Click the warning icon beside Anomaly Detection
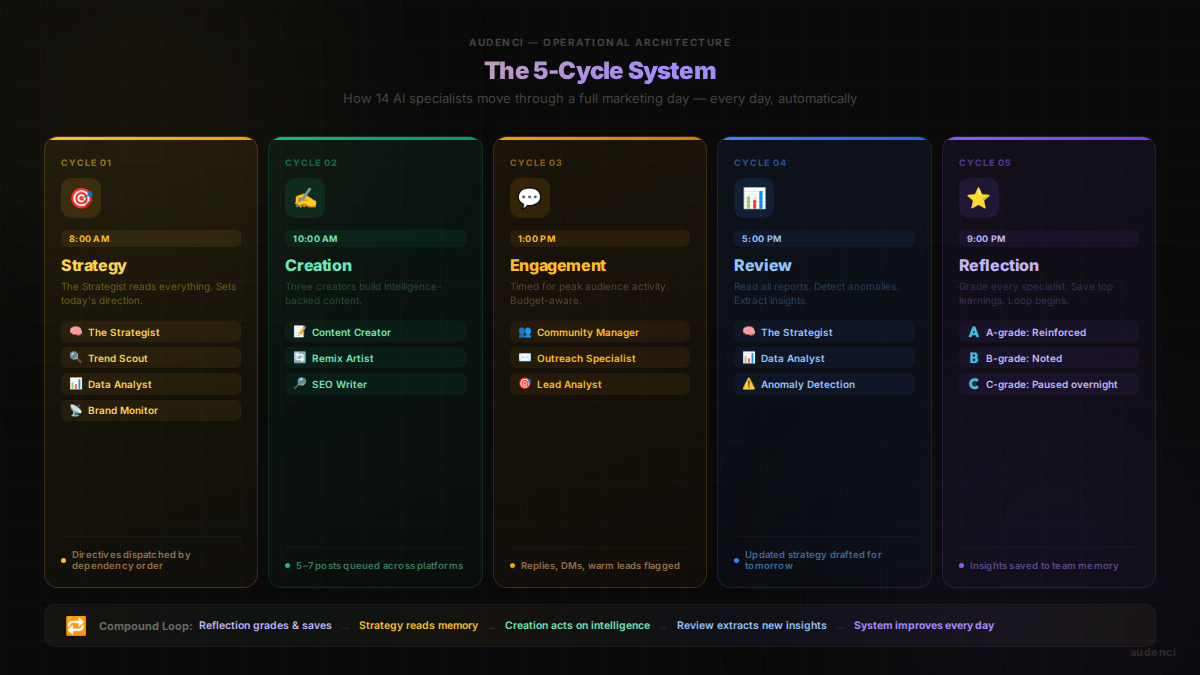The height and width of the screenshot is (675, 1200). pos(749,384)
